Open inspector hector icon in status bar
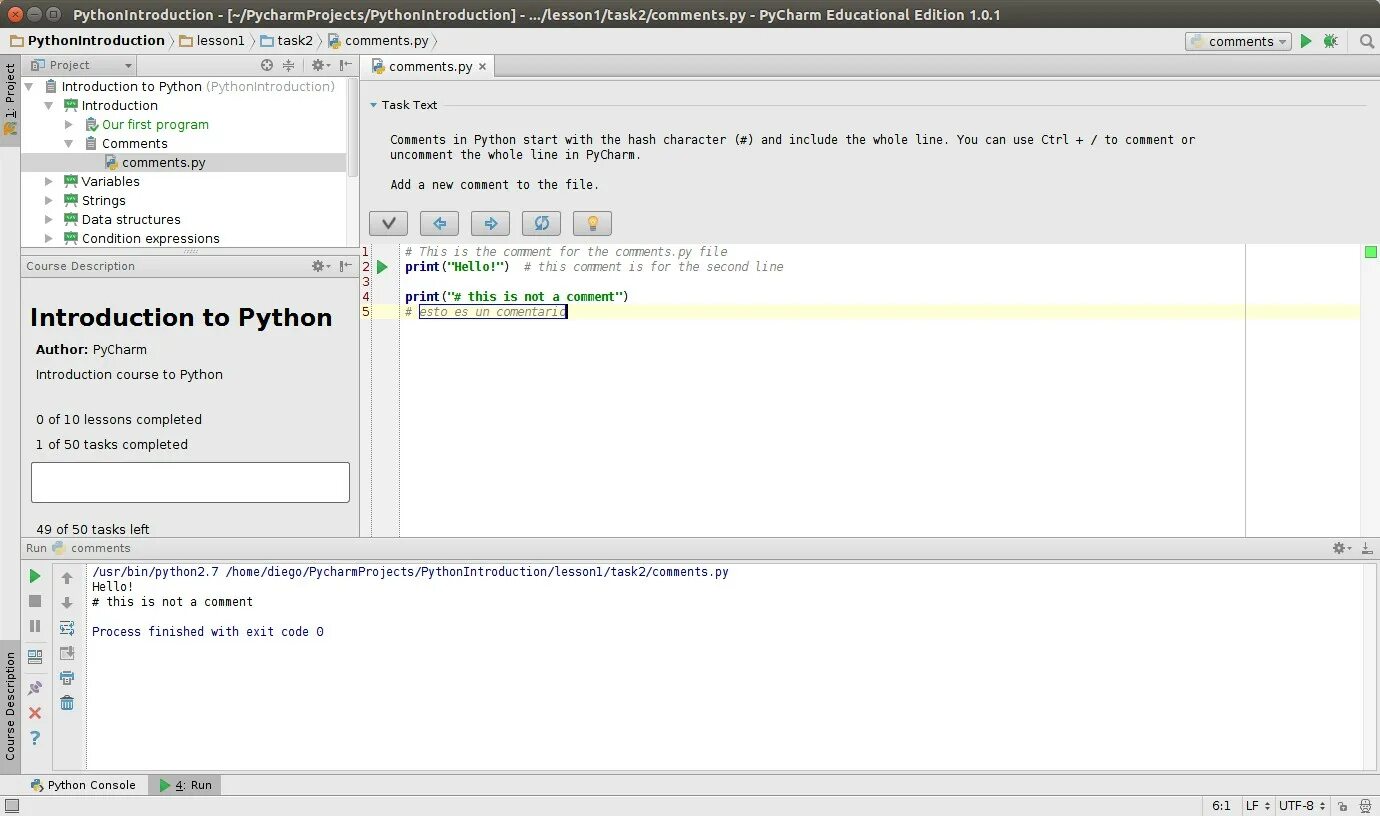Screen dimensions: 1380x816 (1364, 805)
